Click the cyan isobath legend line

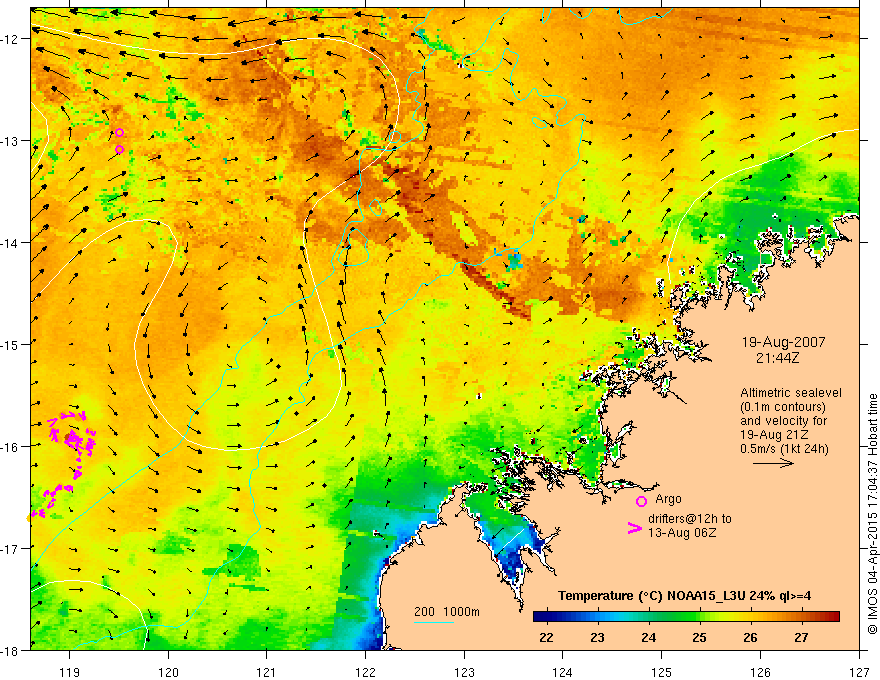433,622
